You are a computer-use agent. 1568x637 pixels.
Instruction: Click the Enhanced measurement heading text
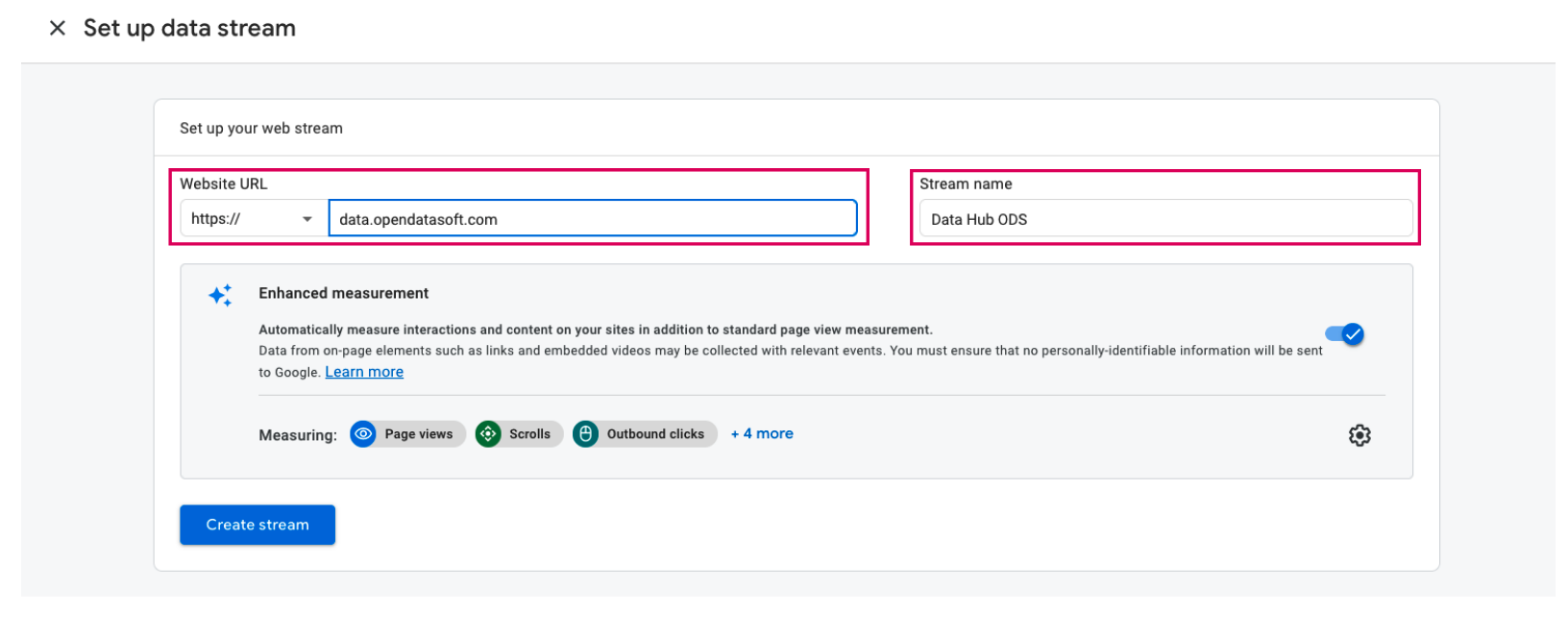pos(343,293)
